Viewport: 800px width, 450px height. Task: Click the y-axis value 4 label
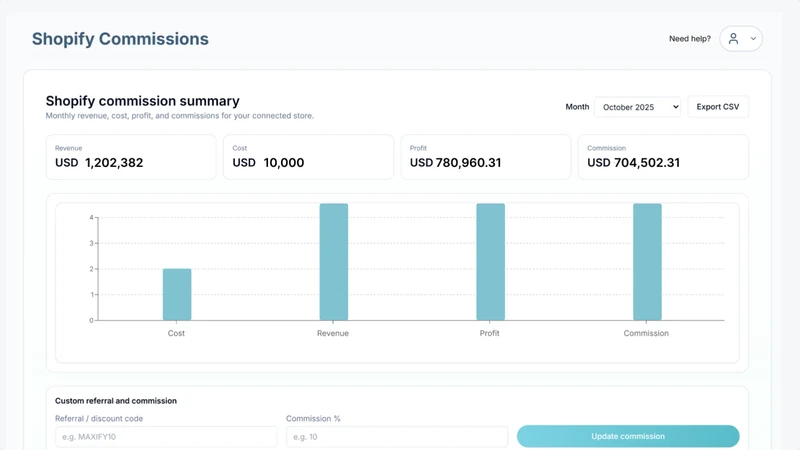pos(91,217)
